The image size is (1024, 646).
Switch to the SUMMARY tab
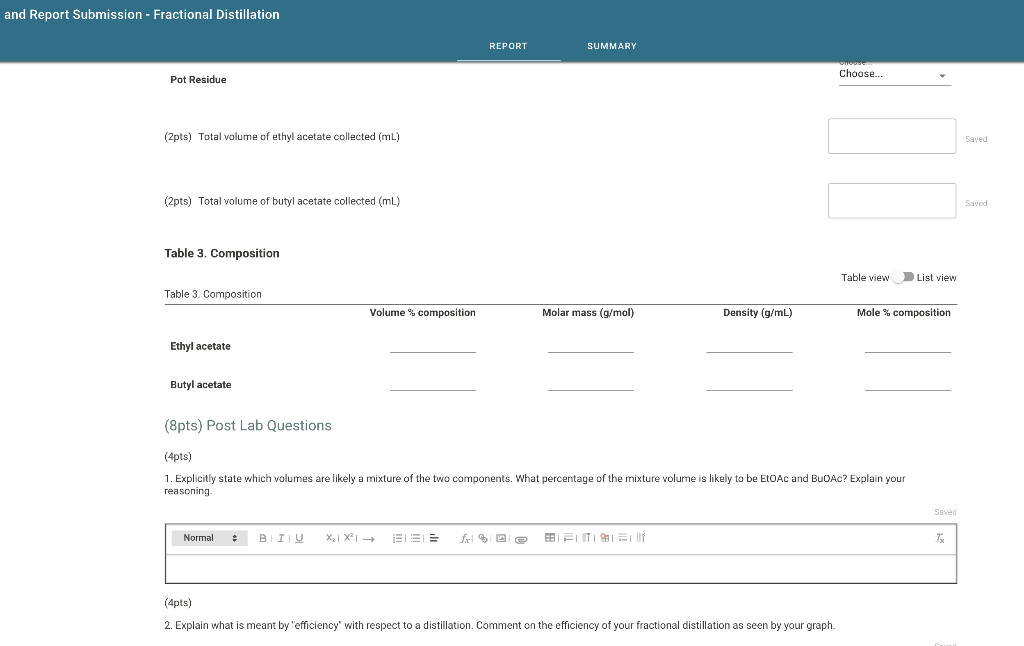[x=611, y=46]
